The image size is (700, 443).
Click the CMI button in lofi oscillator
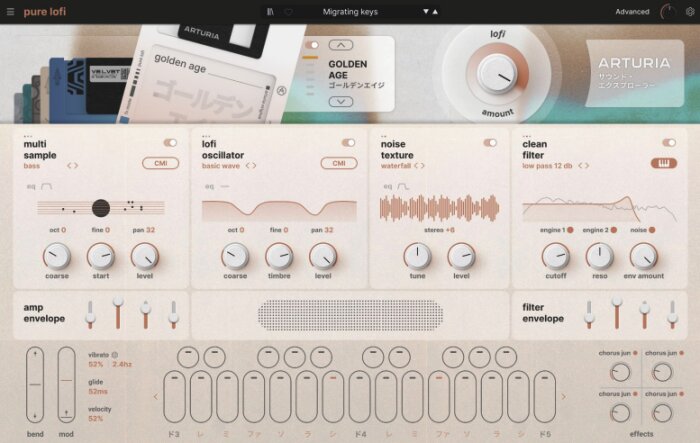click(x=339, y=163)
